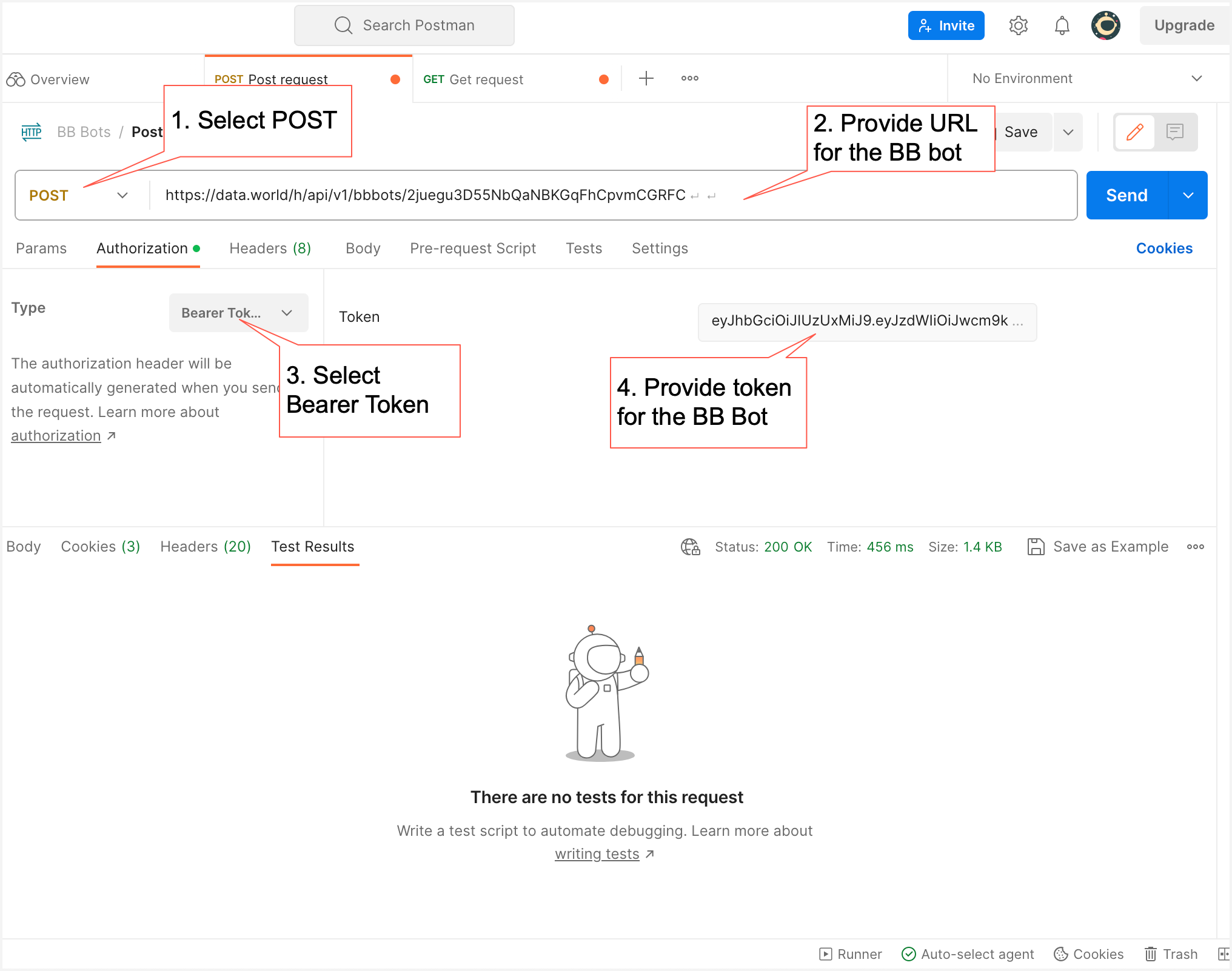This screenshot has height=971, width=1232.
Task: Open the POST method dropdown
Action: (x=79, y=195)
